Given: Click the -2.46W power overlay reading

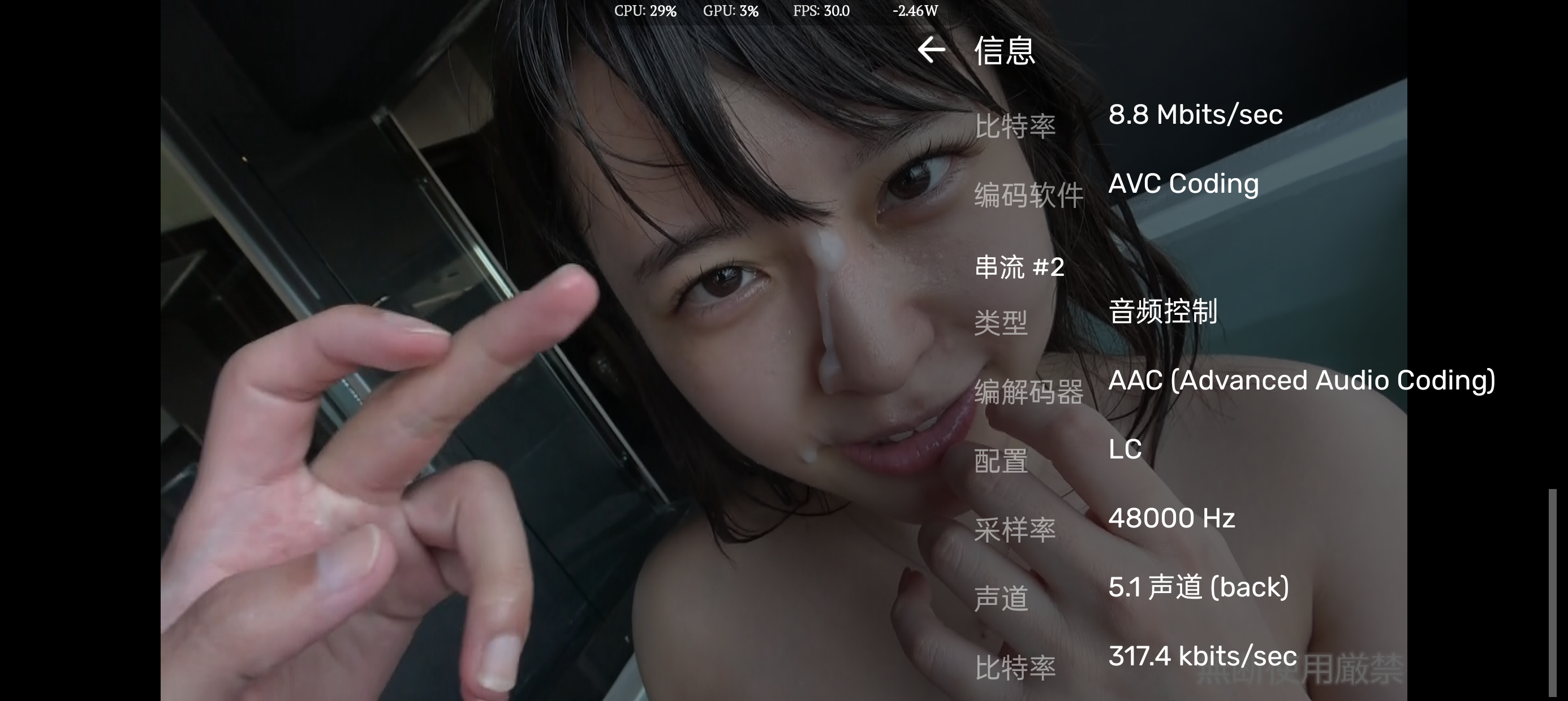Looking at the screenshot, I should (915, 11).
